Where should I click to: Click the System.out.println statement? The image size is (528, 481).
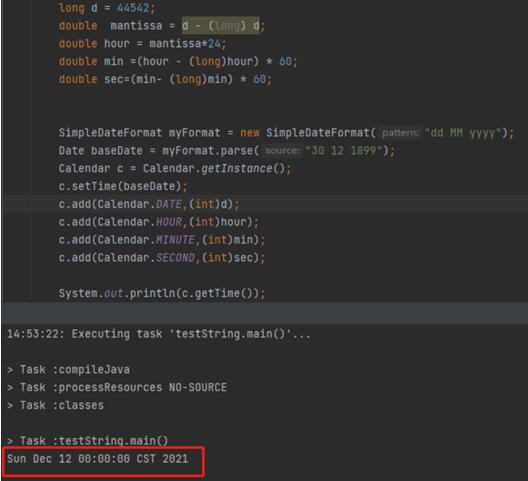pyautogui.click(x=162, y=293)
